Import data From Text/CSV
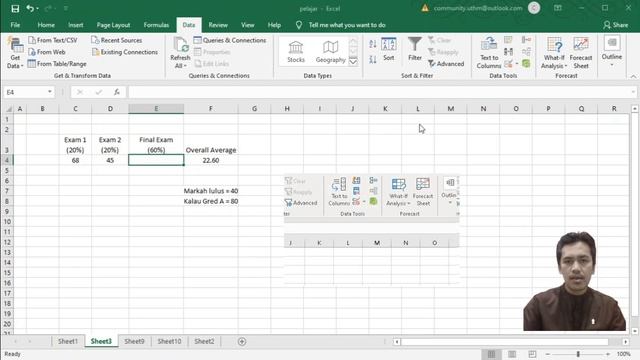640x360 pixels. point(53,40)
